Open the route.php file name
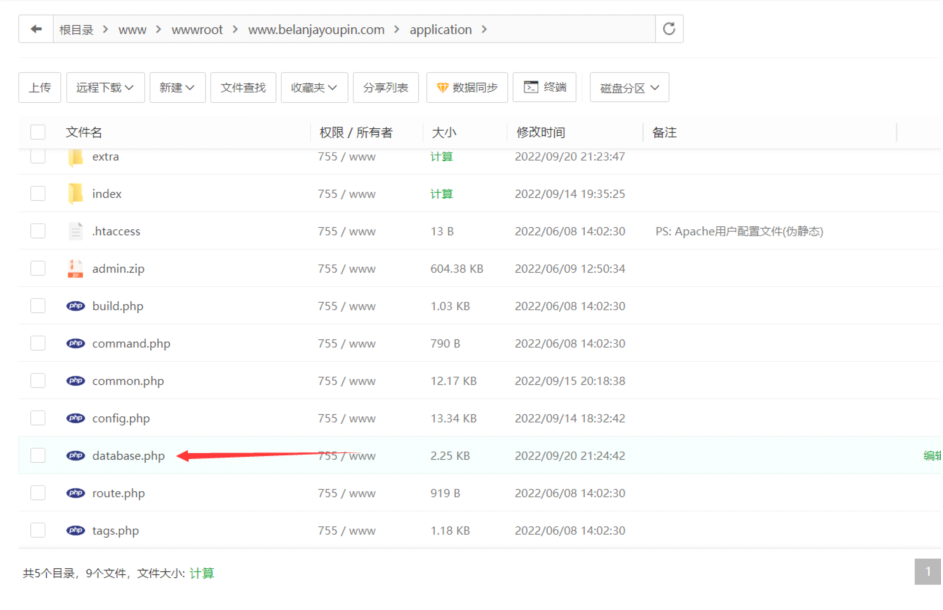The width and height of the screenshot is (943, 610). (118, 493)
